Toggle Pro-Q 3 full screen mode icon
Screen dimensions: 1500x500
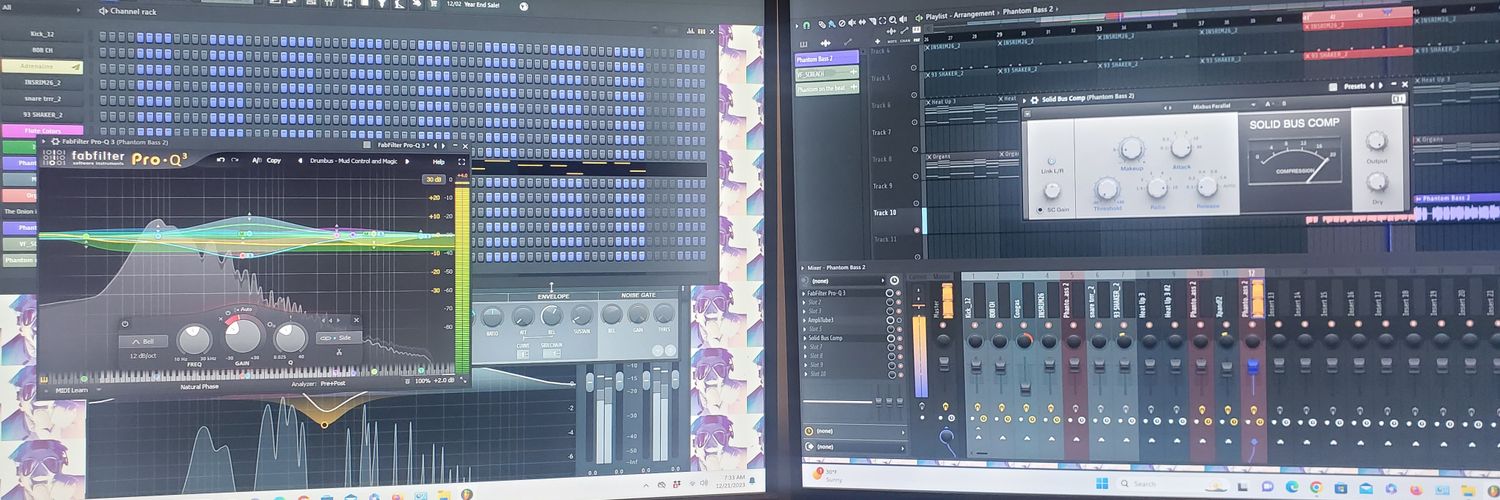[x=461, y=161]
